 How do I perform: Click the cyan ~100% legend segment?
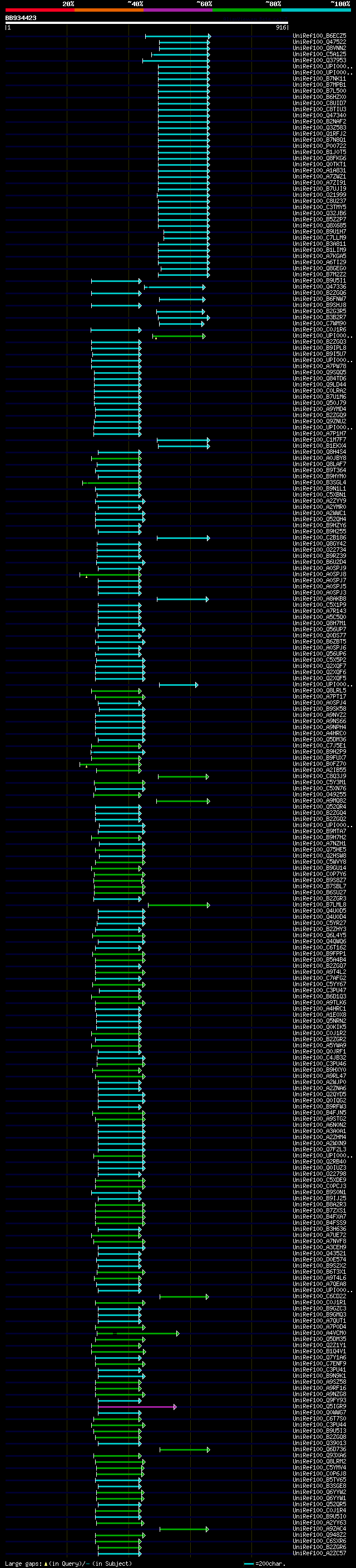pyautogui.click(x=316, y=10)
